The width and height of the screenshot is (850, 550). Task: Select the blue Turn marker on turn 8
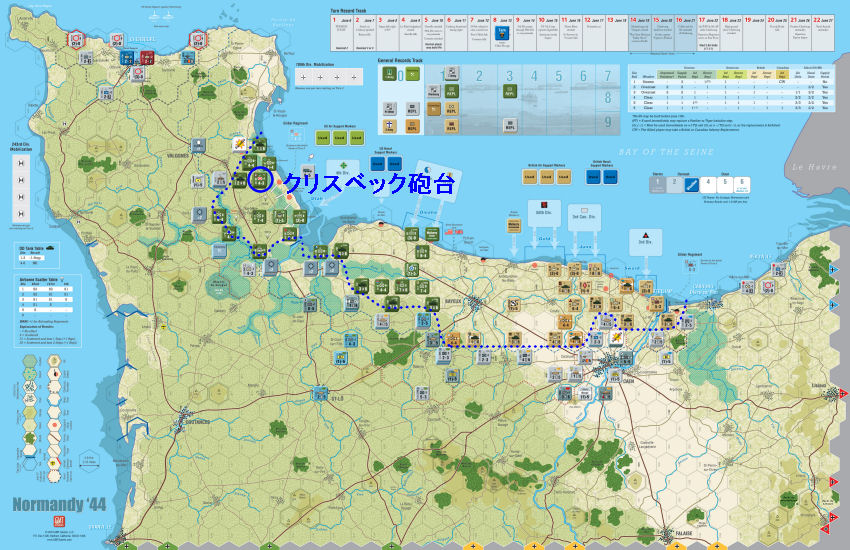click(503, 33)
